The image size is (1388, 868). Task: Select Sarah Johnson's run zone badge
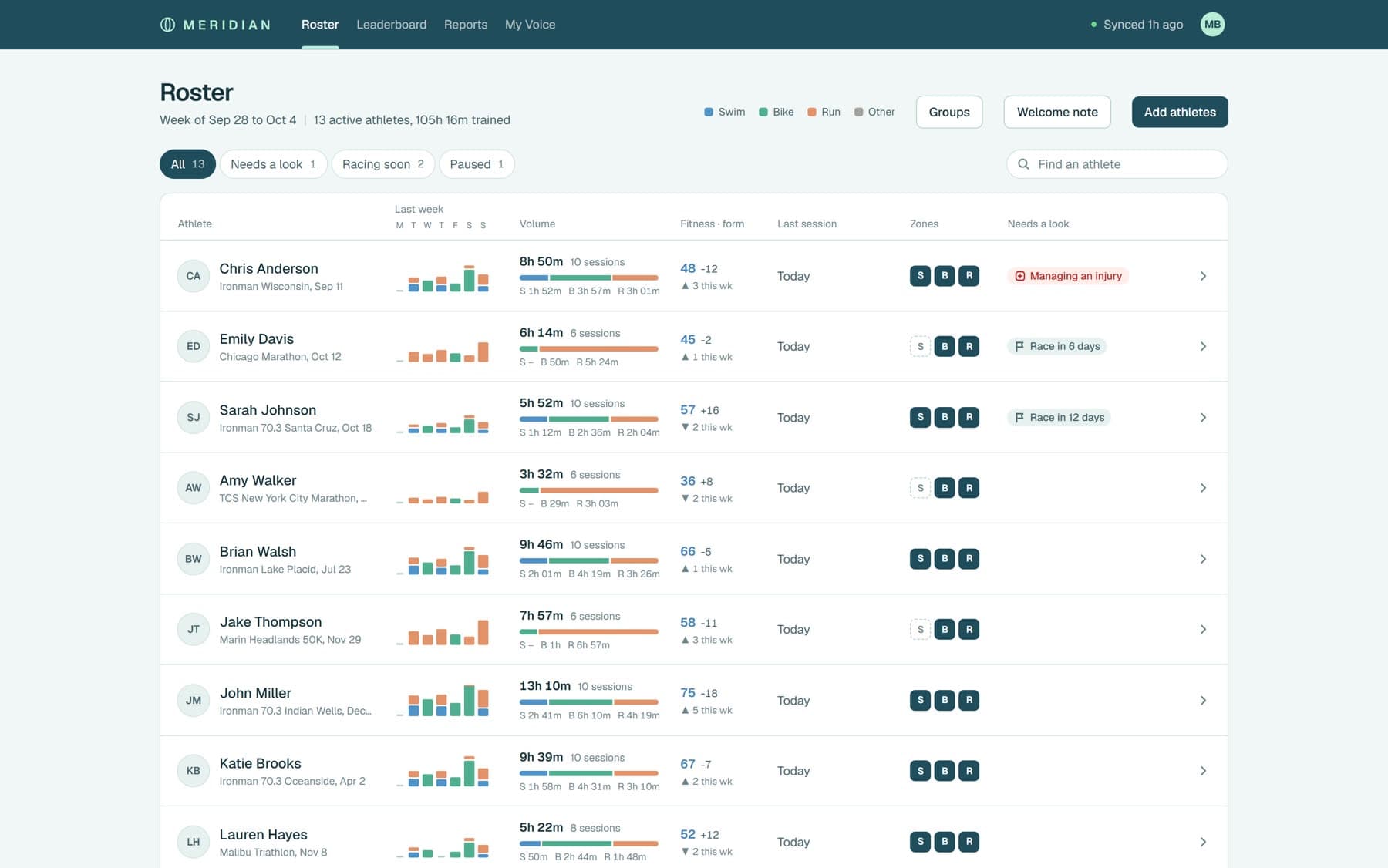click(969, 418)
